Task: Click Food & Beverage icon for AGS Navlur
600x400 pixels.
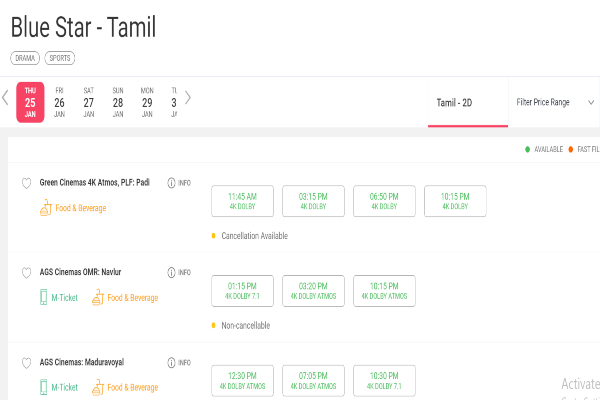Action: pyautogui.click(x=98, y=297)
